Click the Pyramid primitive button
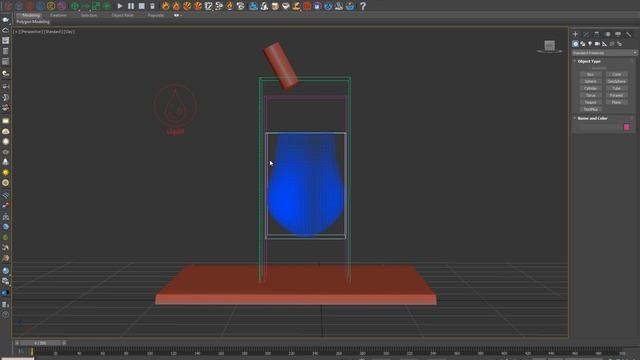This screenshot has width=640, height=360. 617,96
